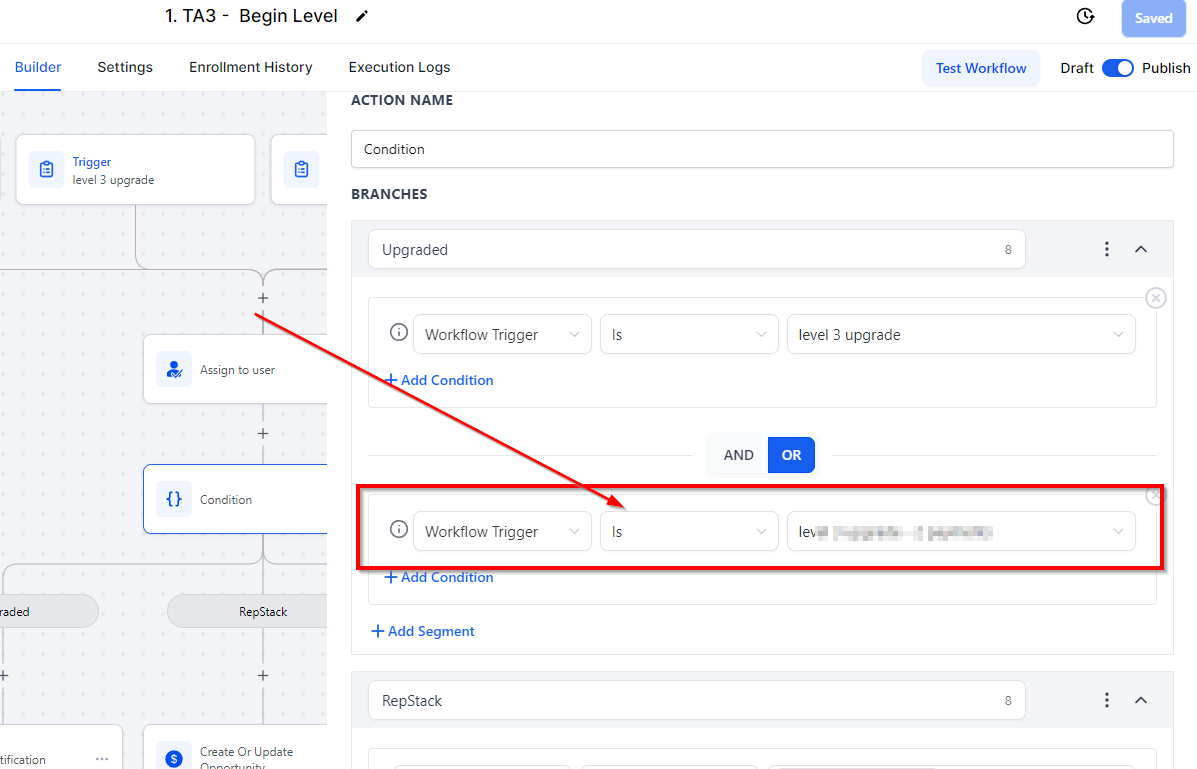Viewport: 1197px width, 769px height.
Task: Edit the workflow name with pencil icon
Action: coord(362,16)
